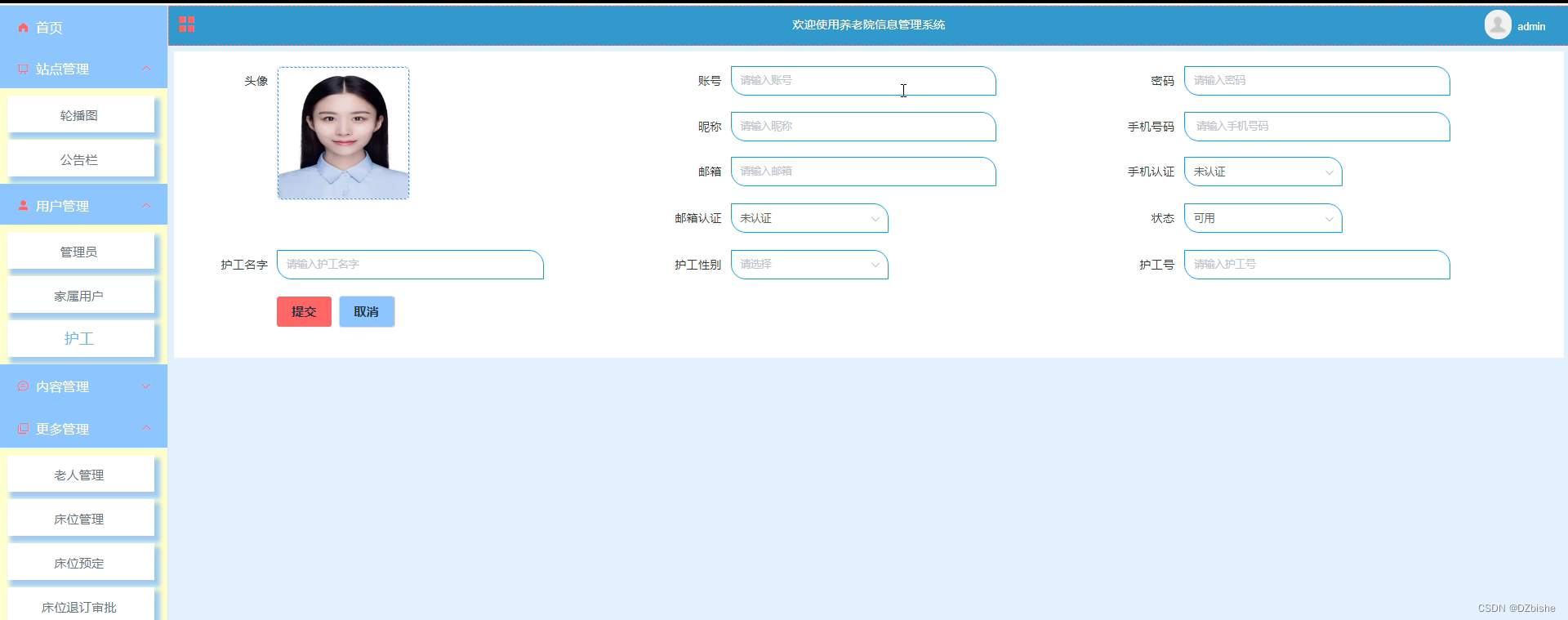Open the 状态 dropdown showing 可用

tap(1263, 218)
